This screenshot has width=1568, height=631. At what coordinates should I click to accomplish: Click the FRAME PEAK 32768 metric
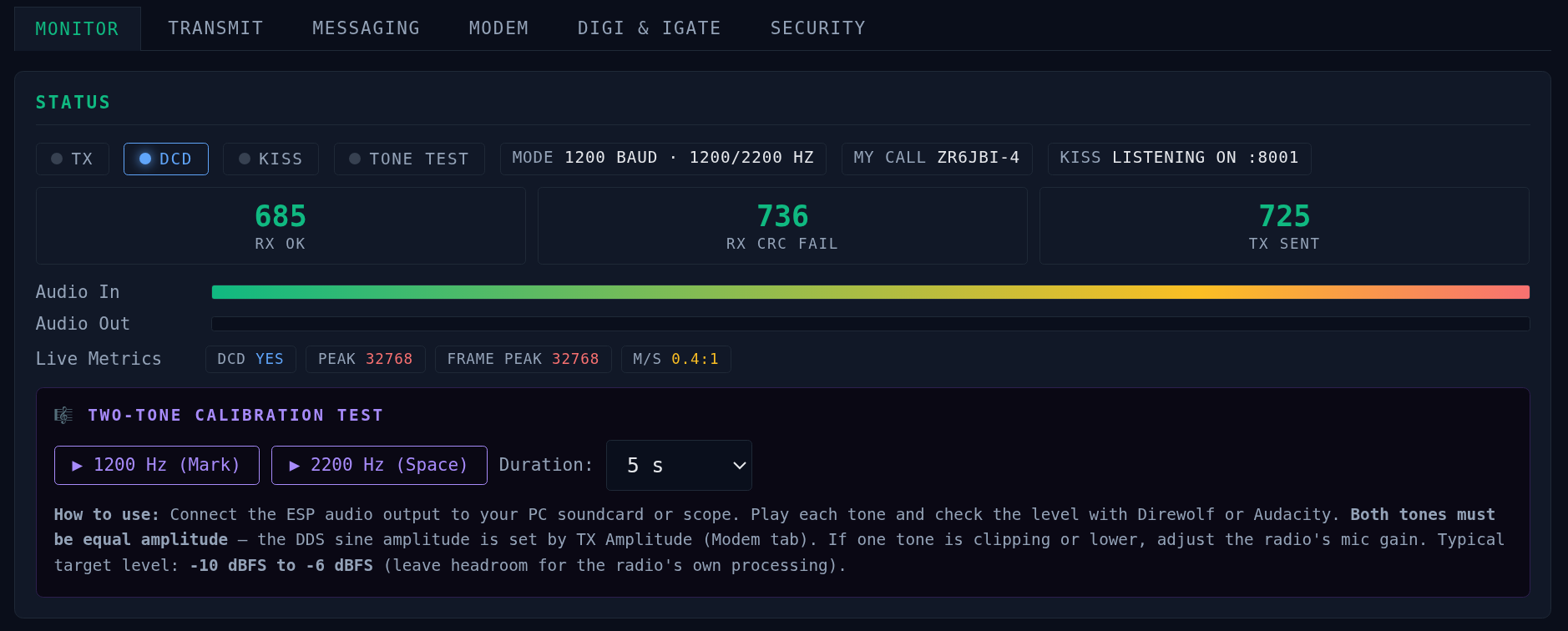[524, 359]
